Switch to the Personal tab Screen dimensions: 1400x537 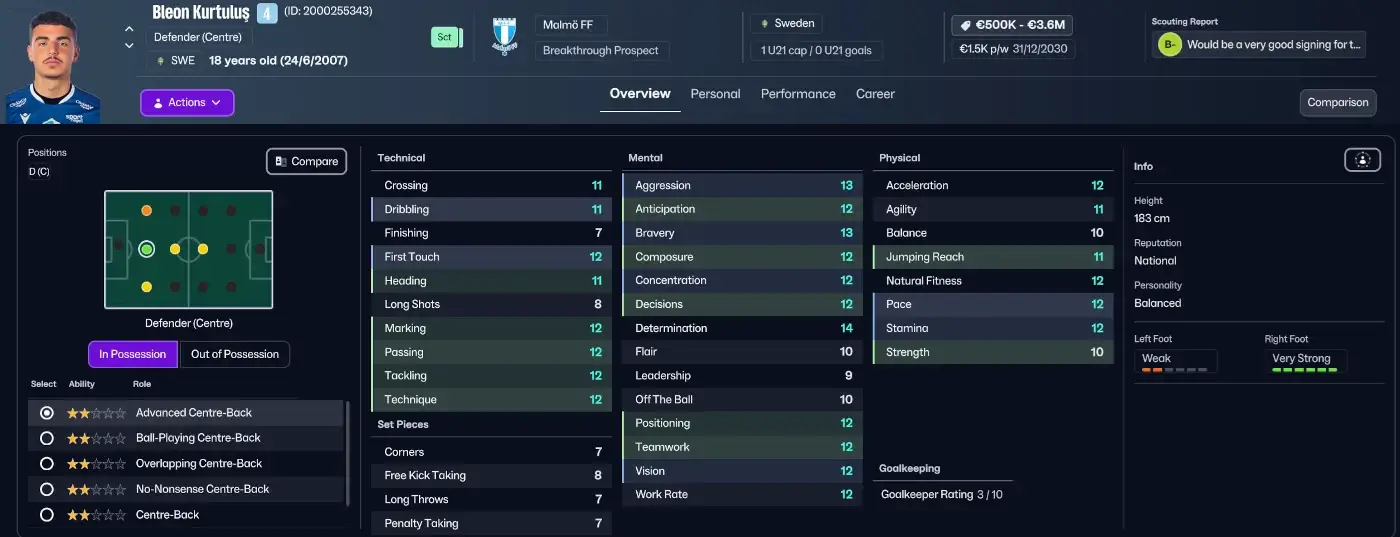(715, 94)
